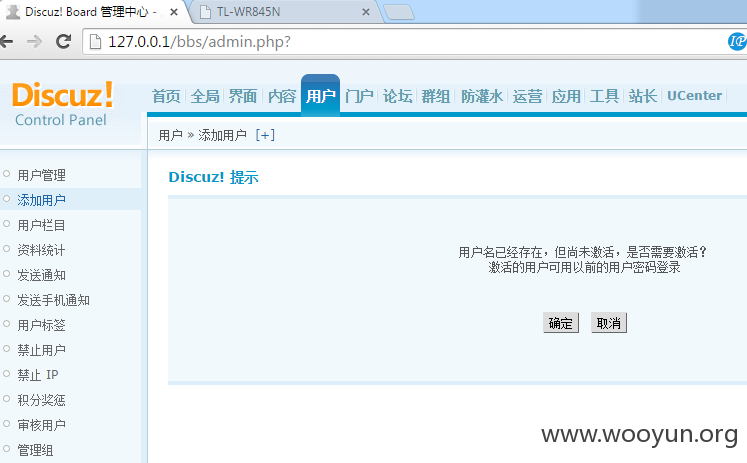This screenshot has width=747, height=463.
Task: Select the Discuz! Board 管理中心 tab
Action: click(93, 12)
